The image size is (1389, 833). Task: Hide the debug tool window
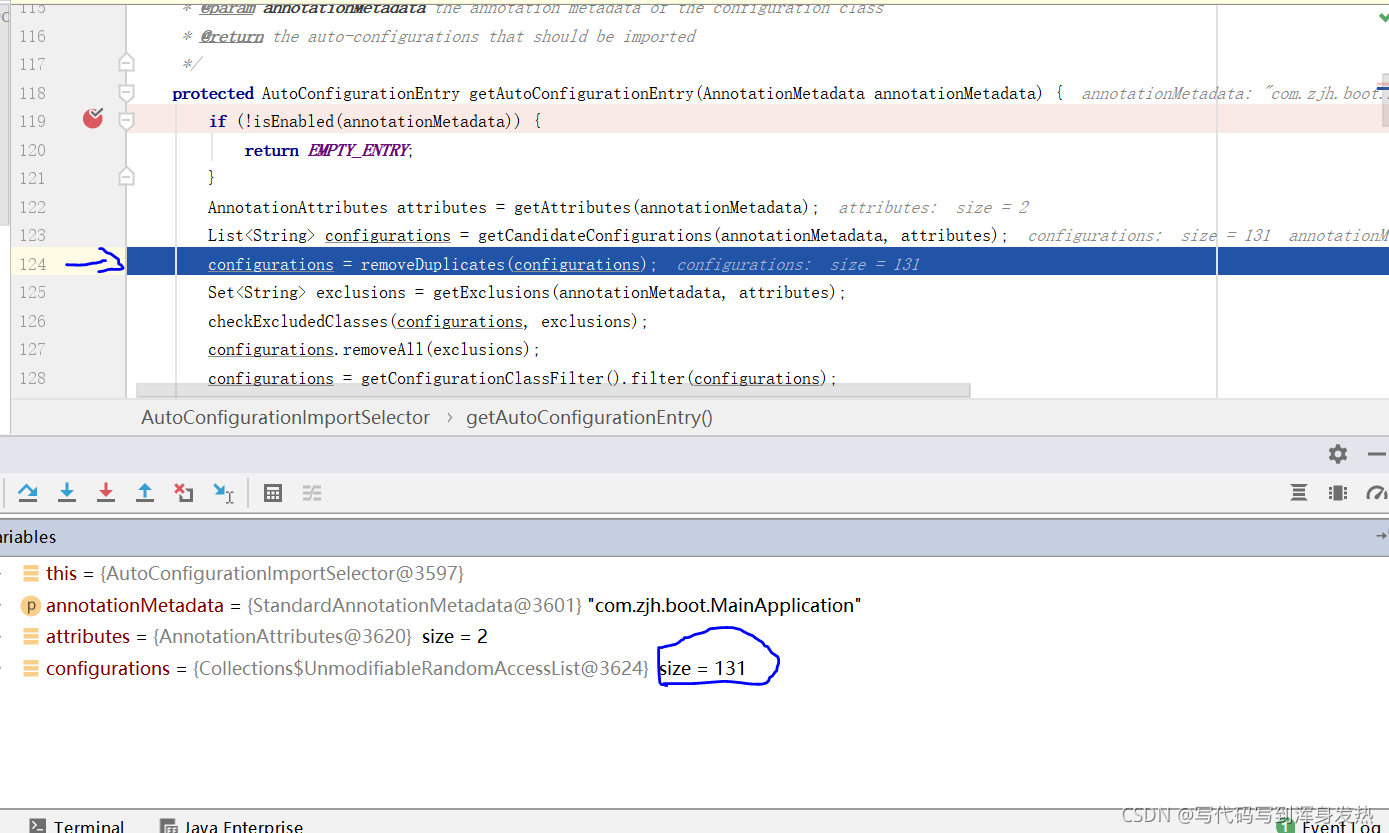tap(1377, 454)
